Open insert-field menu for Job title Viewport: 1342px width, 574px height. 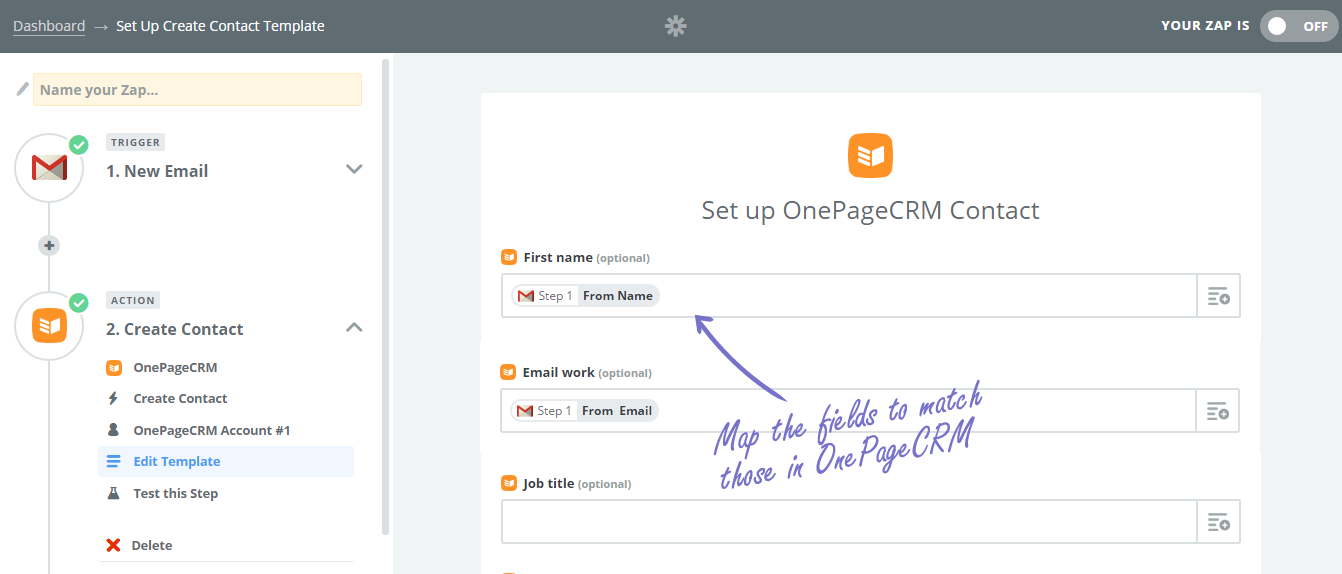pyautogui.click(x=1218, y=522)
